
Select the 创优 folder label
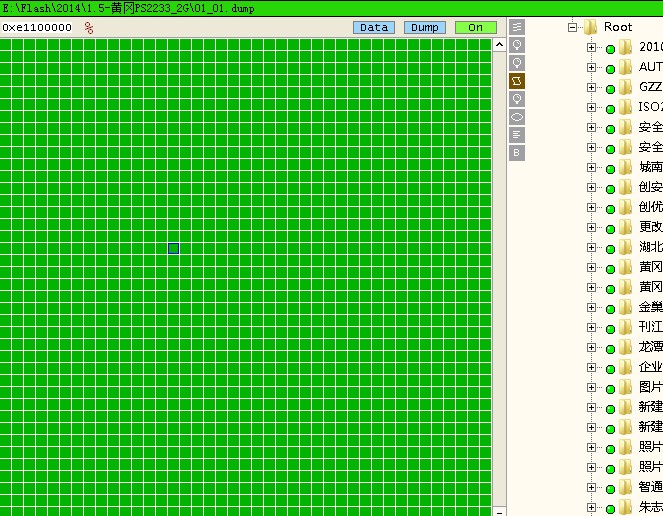pos(651,207)
